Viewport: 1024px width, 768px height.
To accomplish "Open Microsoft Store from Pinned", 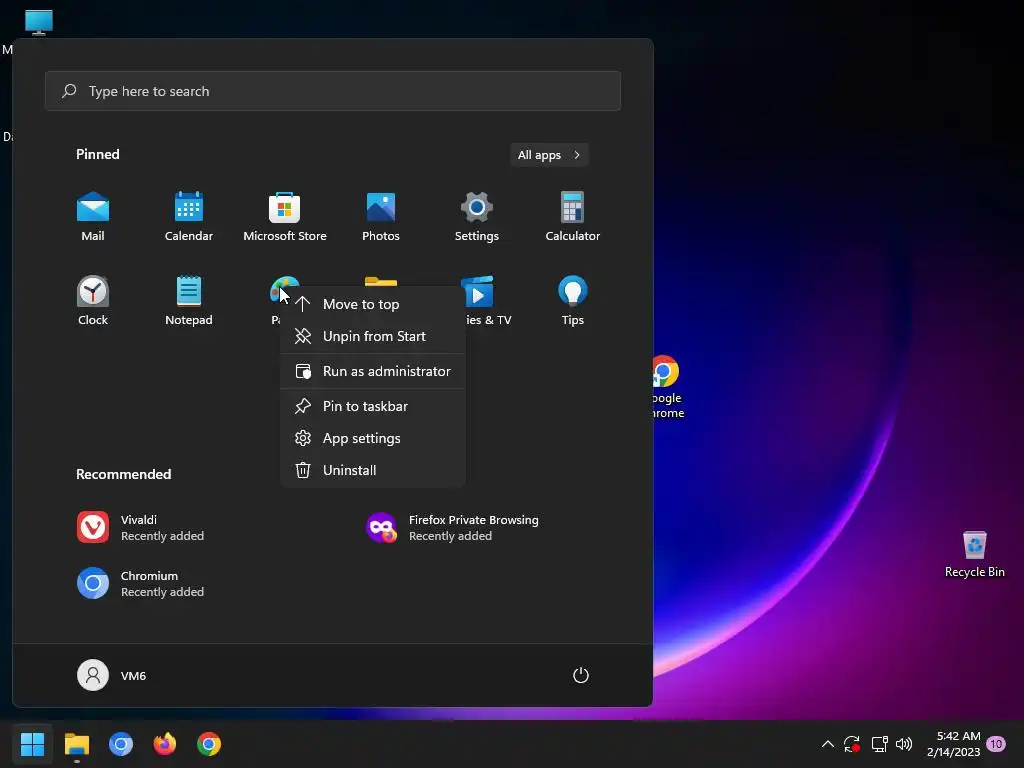I will (285, 217).
